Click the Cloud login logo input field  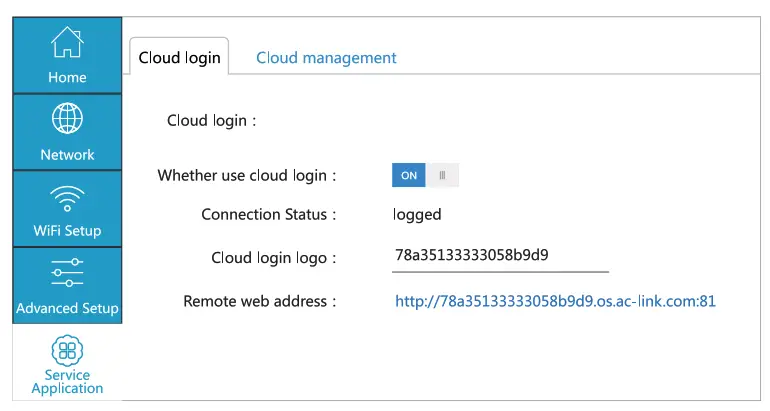click(x=500, y=256)
